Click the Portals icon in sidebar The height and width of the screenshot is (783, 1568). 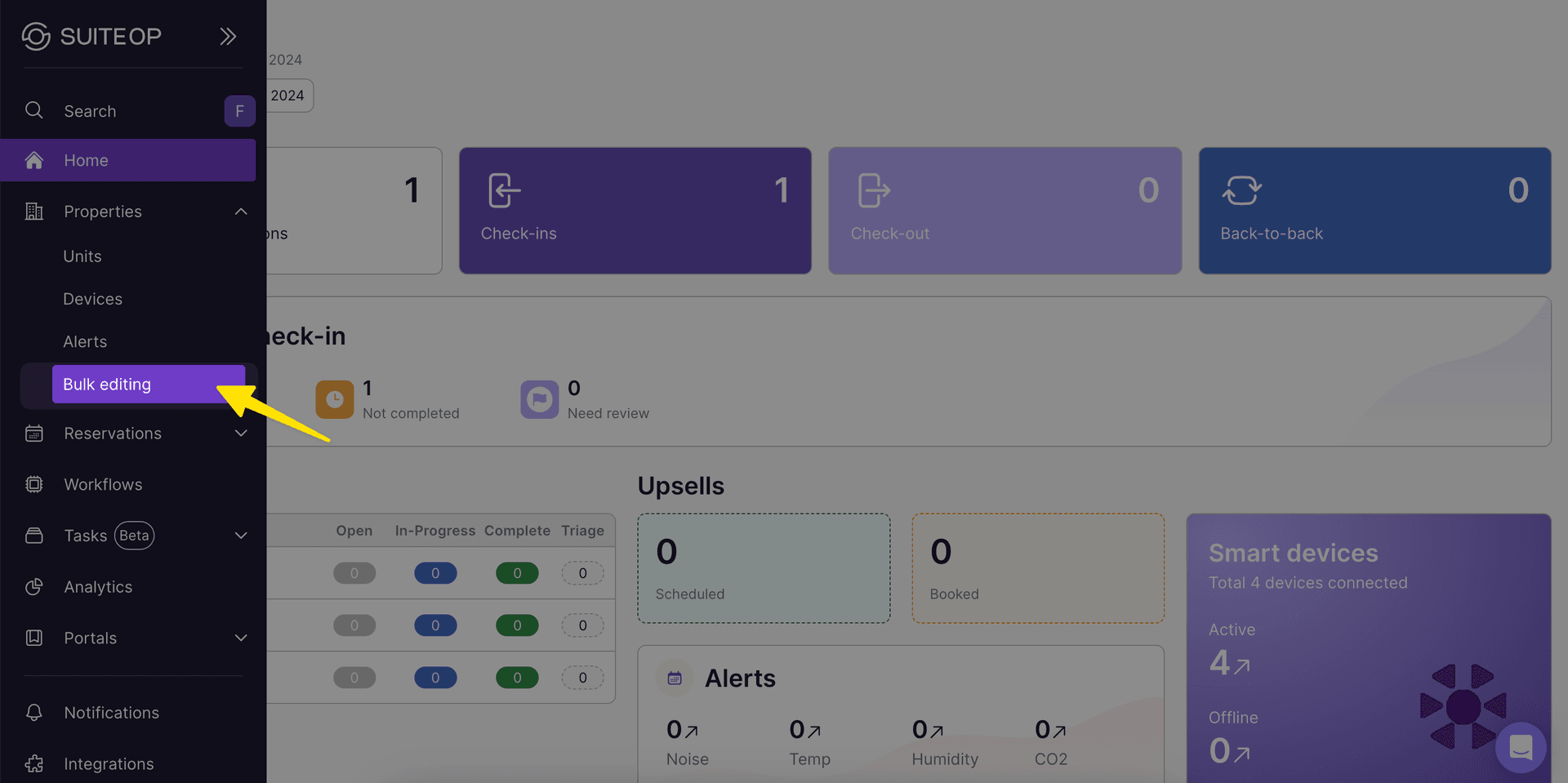tap(33, 638)
